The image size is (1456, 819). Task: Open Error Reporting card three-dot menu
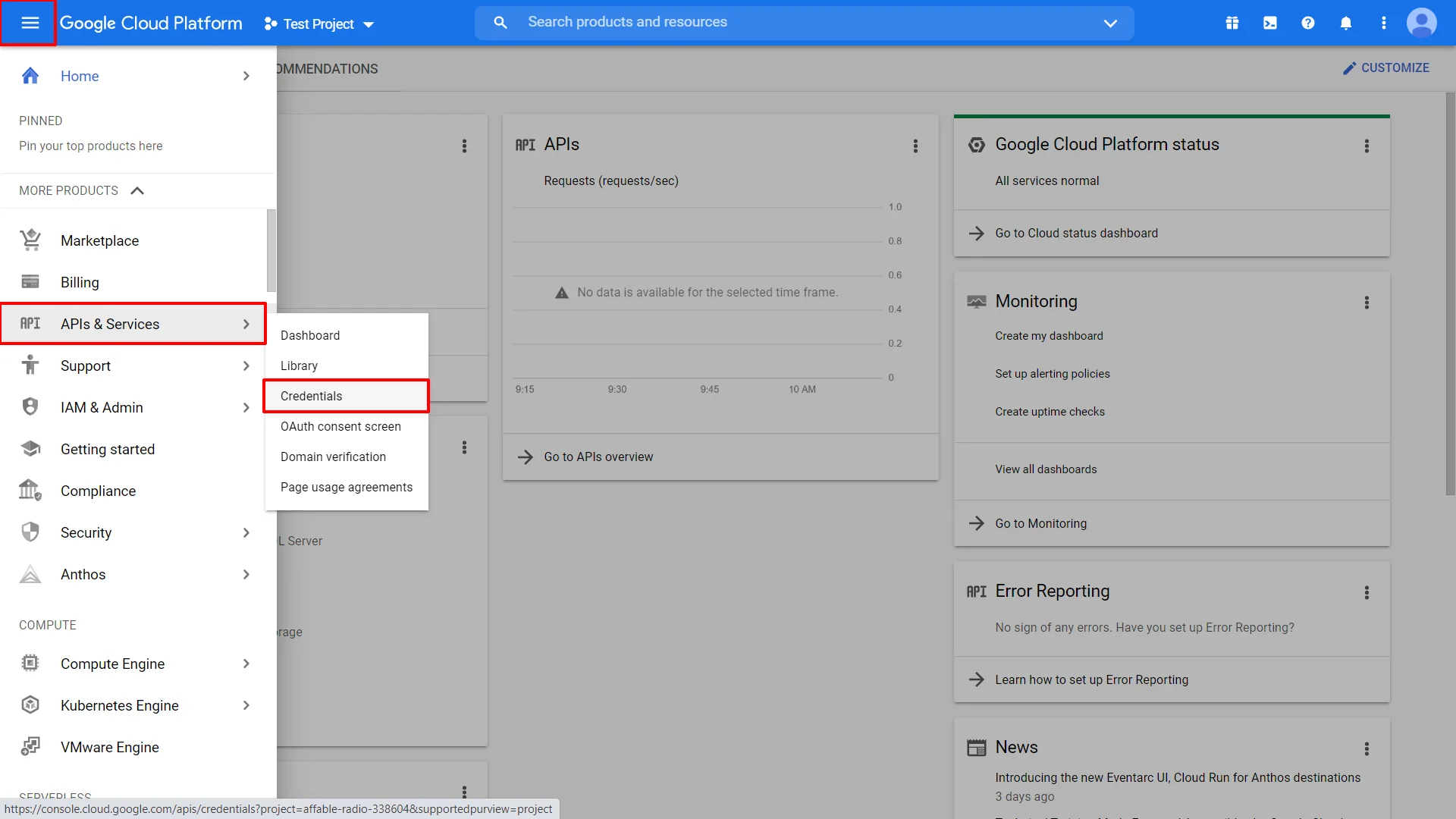pos(1367,592)
